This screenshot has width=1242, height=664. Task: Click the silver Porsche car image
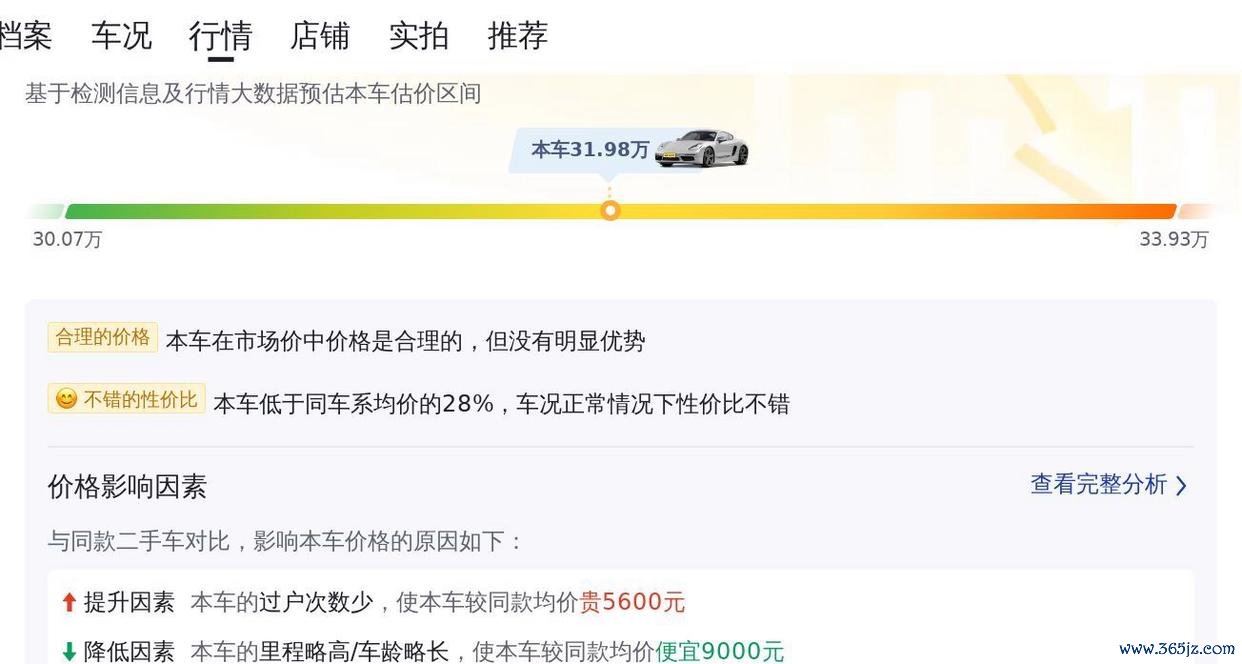click(x=702, y=149)
